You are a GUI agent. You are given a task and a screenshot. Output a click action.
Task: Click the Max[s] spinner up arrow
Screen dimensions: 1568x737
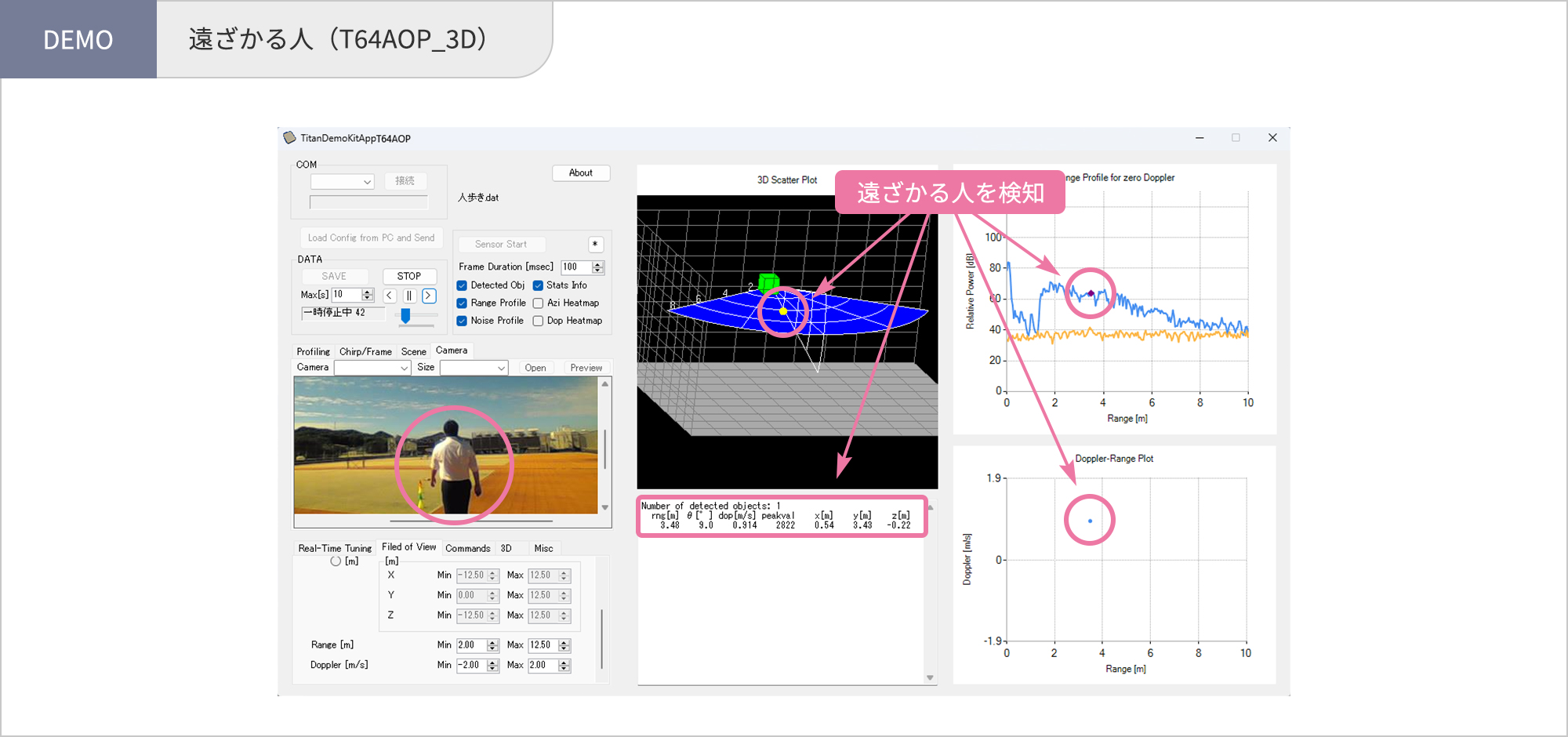click(x=368, y=291)
